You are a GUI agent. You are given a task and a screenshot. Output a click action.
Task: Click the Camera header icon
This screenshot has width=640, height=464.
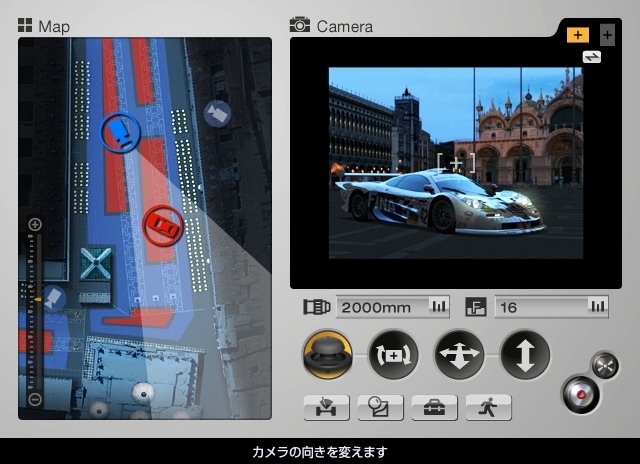tap(300, 24)
